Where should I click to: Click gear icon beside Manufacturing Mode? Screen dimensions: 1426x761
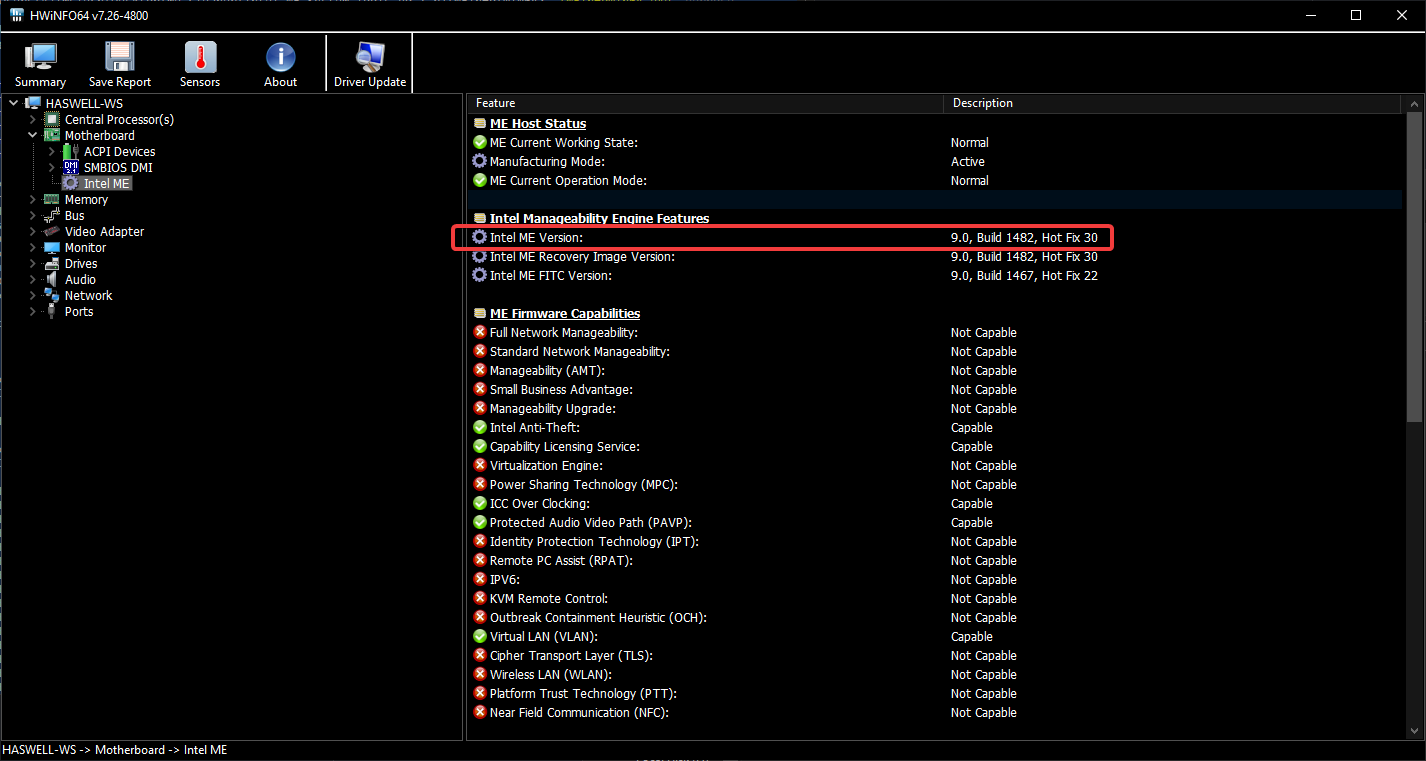coord(480,161)
